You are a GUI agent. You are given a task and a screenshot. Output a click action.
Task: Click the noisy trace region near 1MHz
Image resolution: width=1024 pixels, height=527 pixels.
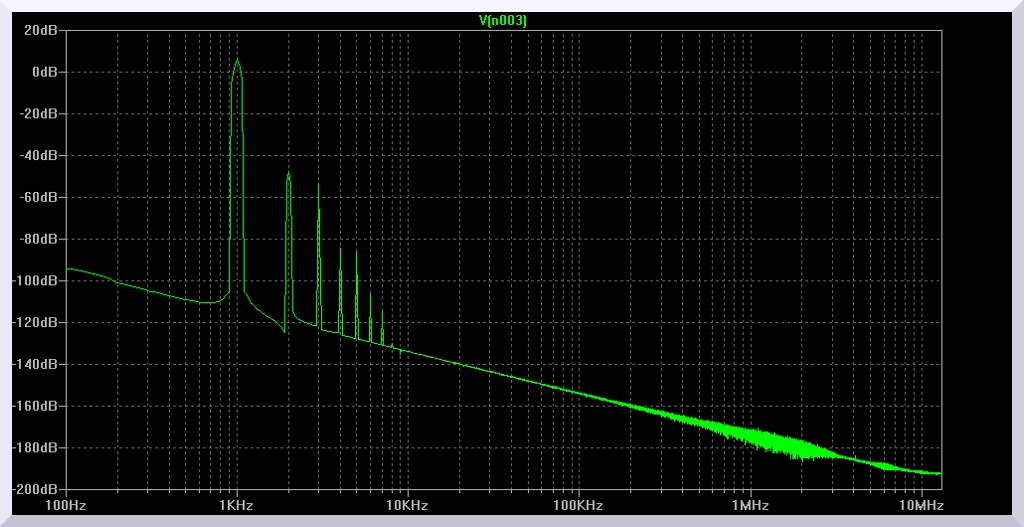coord(749,437)
